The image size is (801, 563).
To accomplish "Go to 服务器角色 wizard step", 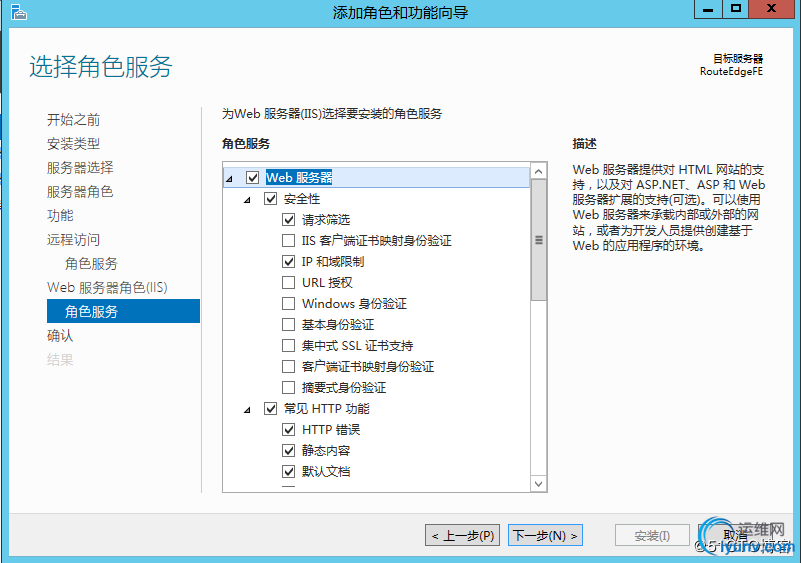I will (80, 192).
